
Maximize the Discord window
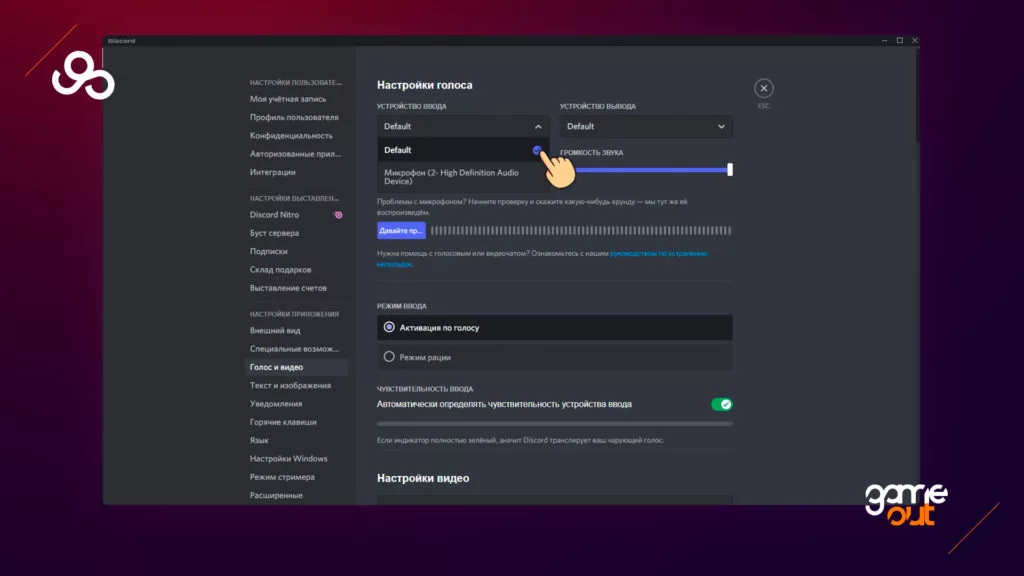click(899, 41)
